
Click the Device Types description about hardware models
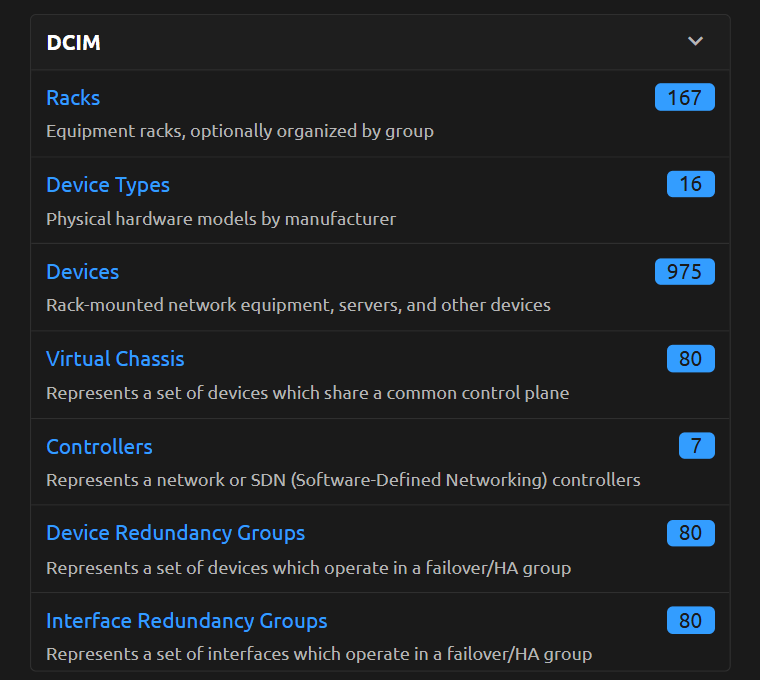[221, 218]
